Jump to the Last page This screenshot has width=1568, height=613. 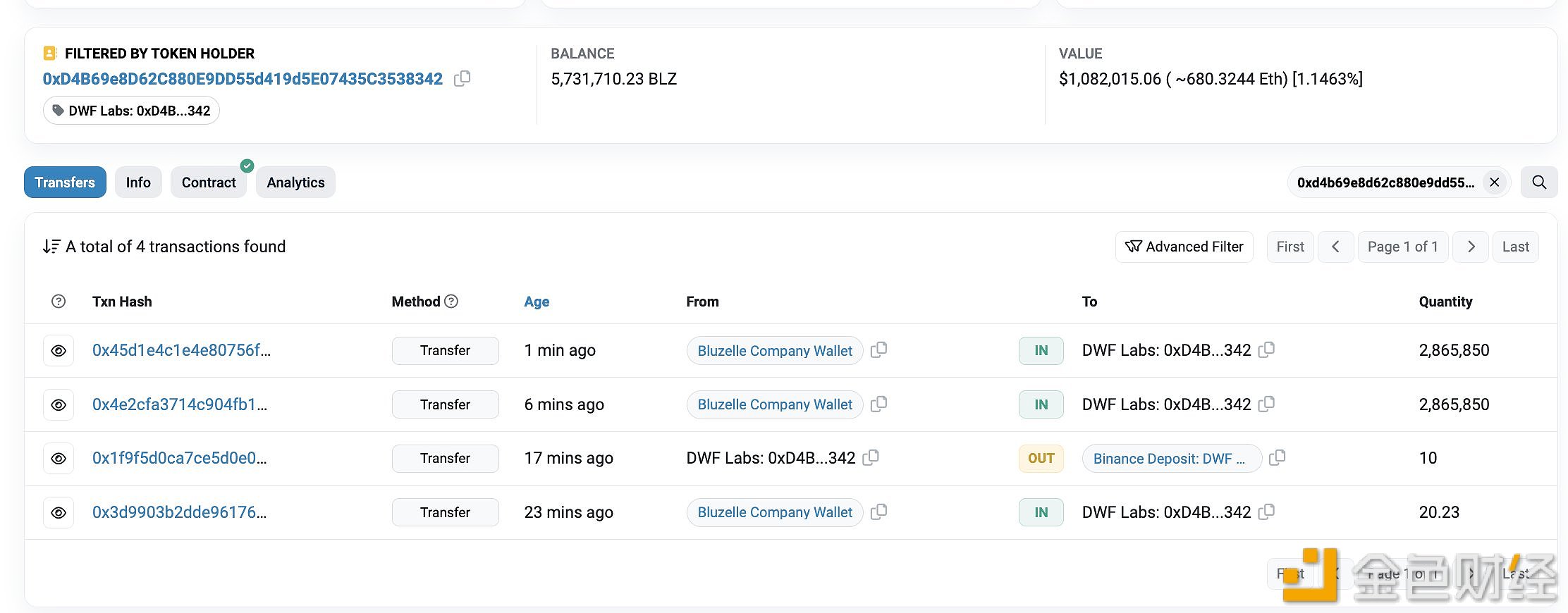tap(1516, 247)
